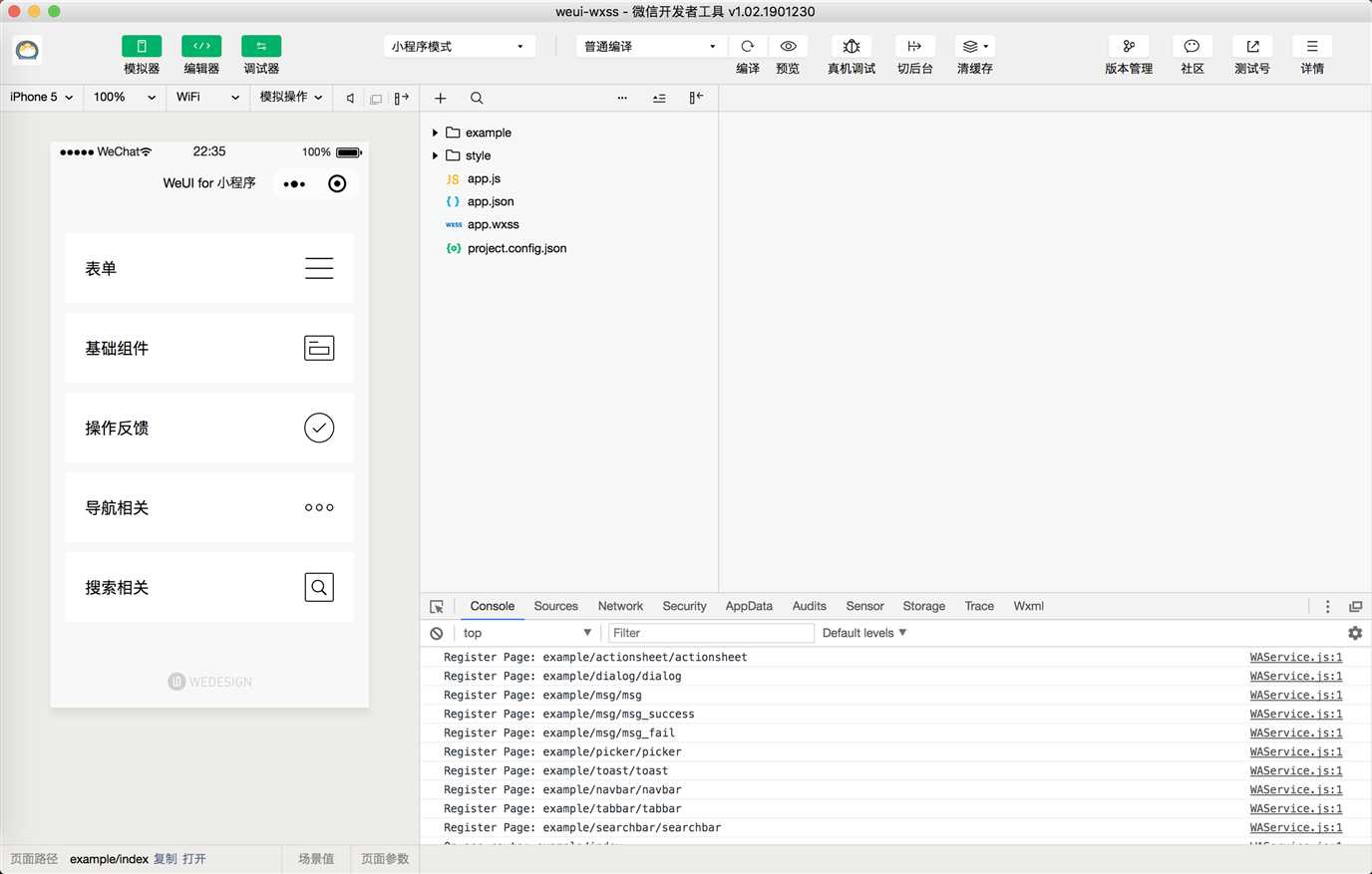Click the undock devtools window icon
Viewport: 1372px width, 874px height.
click(1356, 607)
